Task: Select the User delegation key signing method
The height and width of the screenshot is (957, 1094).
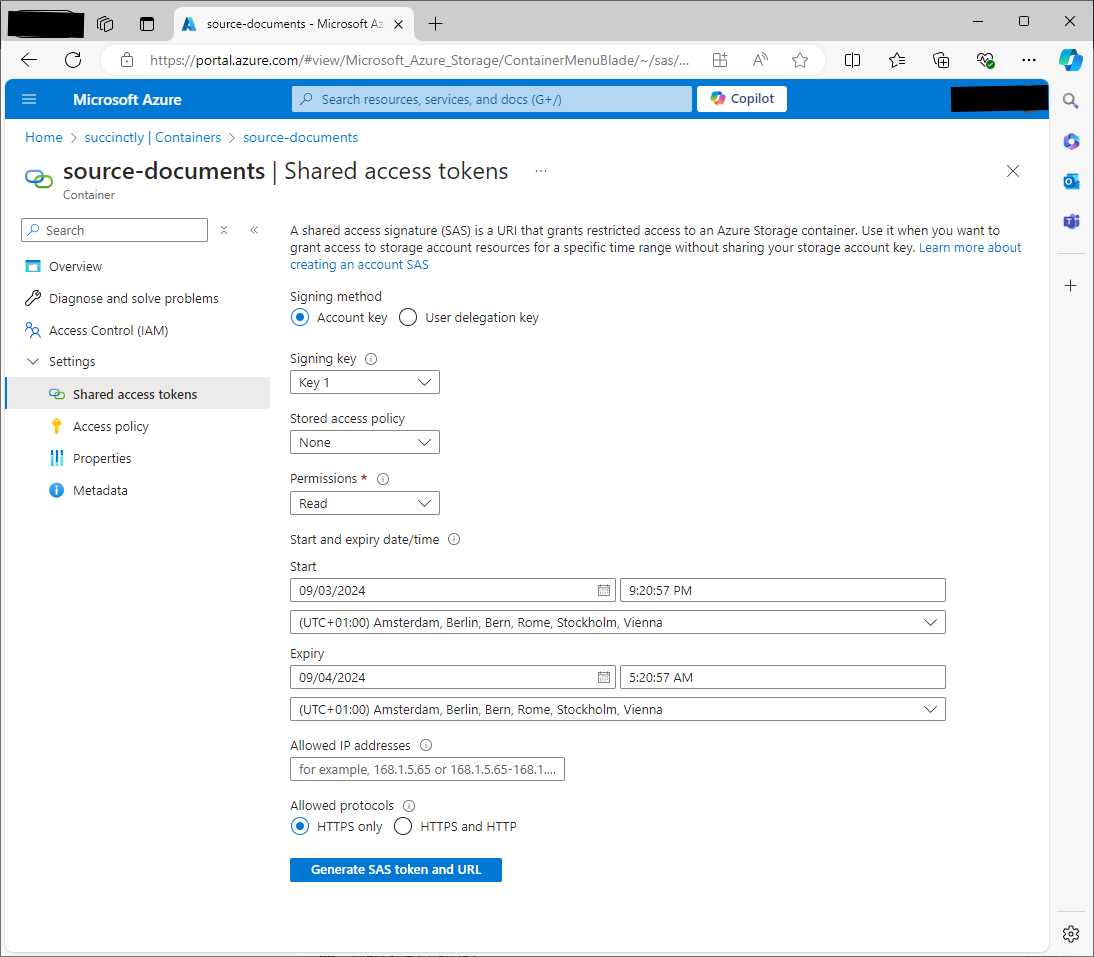Action: 408,317
